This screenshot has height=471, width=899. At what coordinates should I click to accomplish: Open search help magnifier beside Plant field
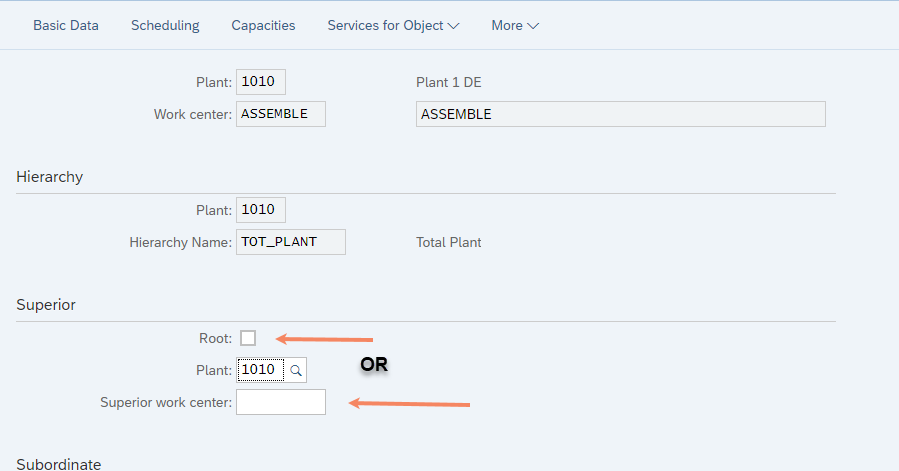click(296, 371)
